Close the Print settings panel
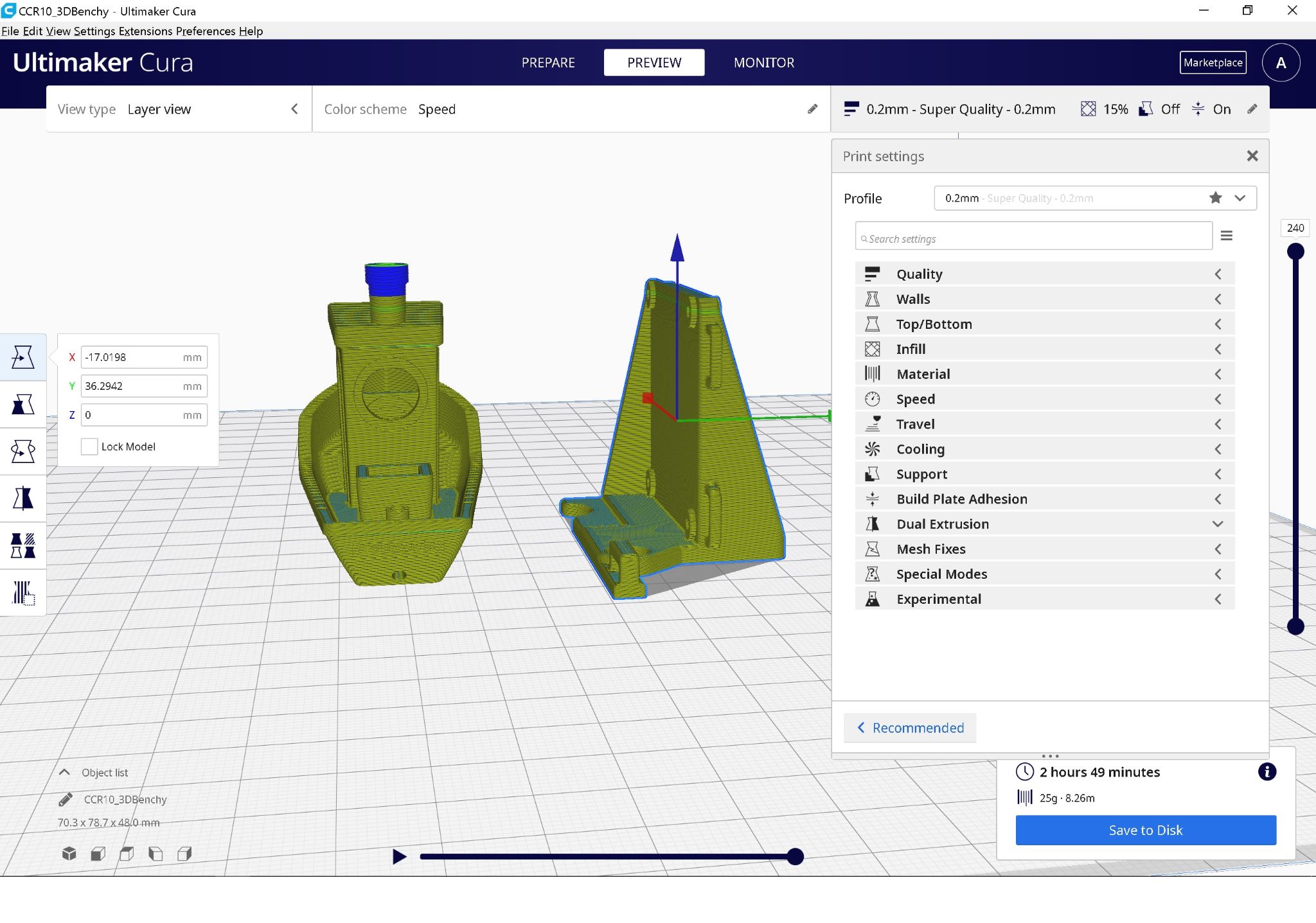 tap(1252, 156)
